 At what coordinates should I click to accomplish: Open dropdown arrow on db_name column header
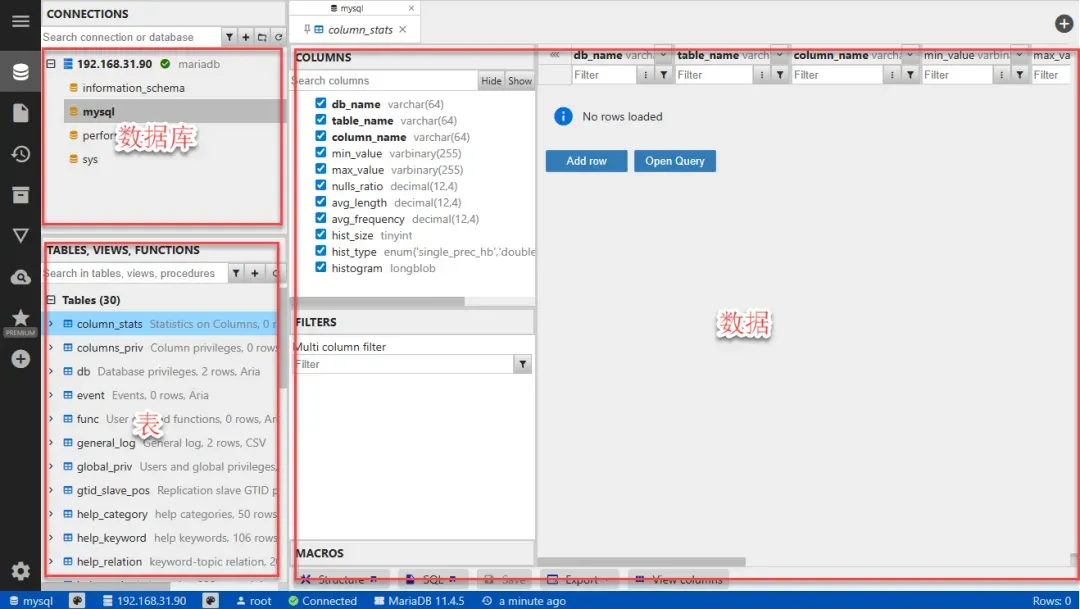(x=663, y=55)
